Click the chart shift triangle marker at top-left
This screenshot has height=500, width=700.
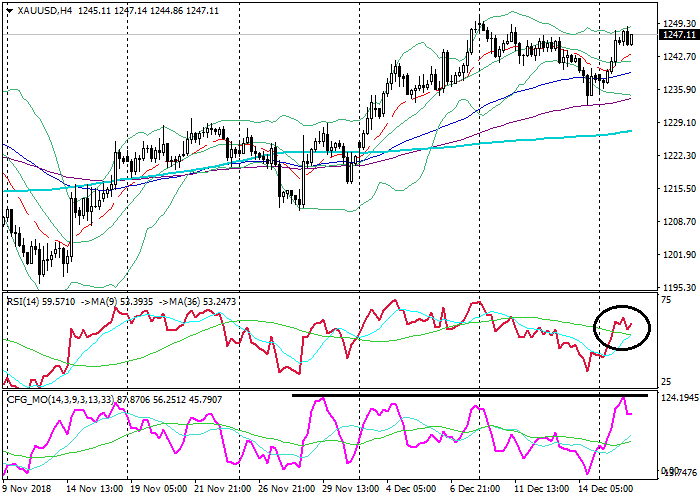pos(8,8)
